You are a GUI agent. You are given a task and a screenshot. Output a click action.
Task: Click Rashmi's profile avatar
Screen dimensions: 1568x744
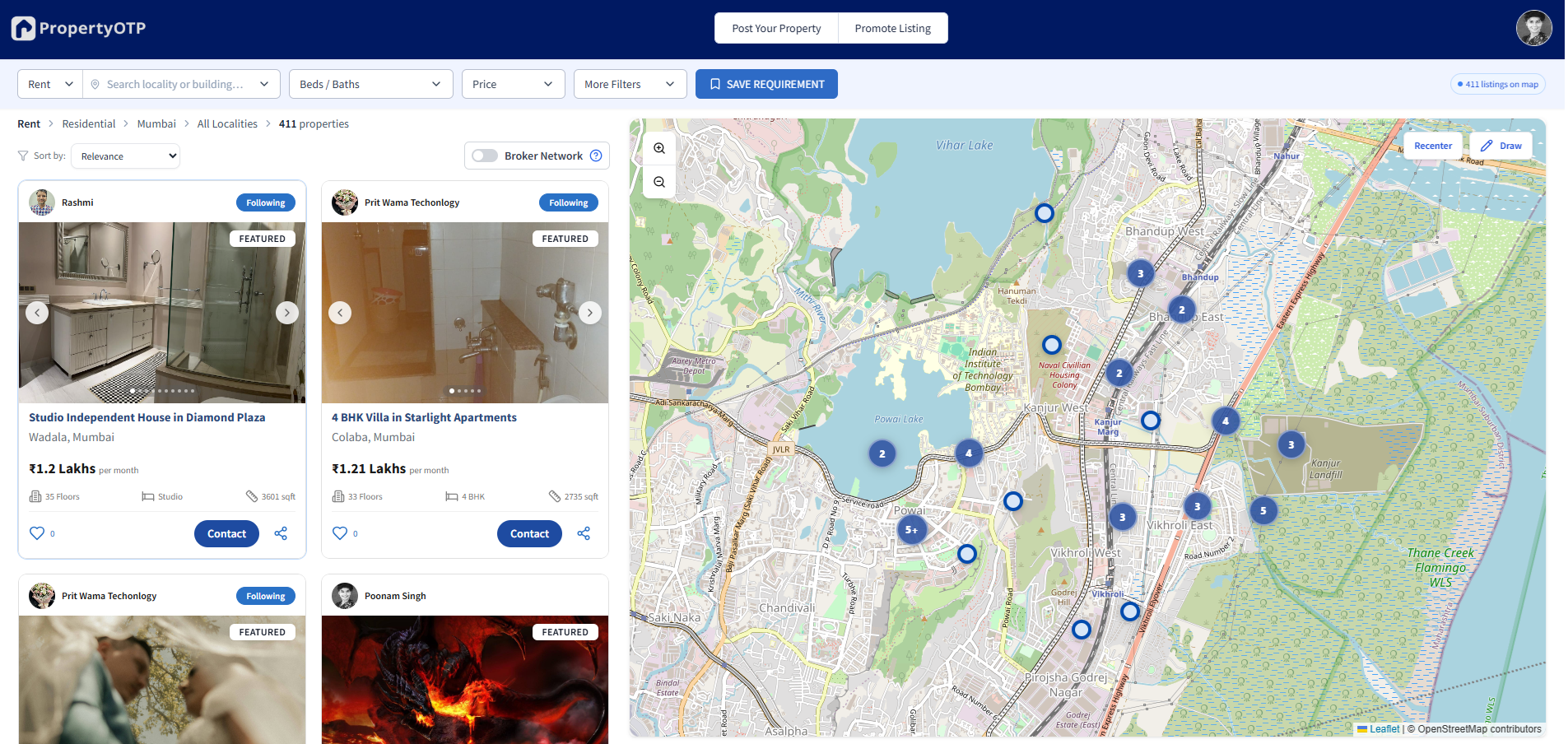pyautogui.click(x=42, y=202)
